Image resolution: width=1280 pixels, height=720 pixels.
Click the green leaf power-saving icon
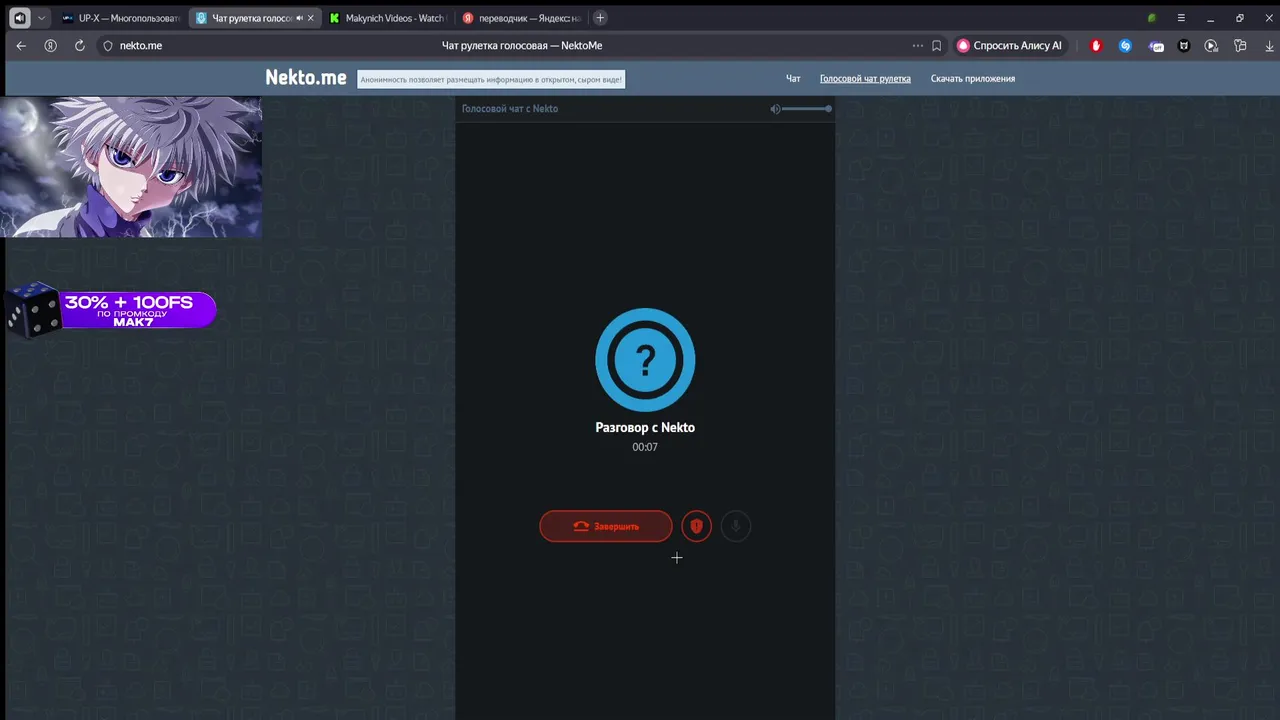point(1152,18)
